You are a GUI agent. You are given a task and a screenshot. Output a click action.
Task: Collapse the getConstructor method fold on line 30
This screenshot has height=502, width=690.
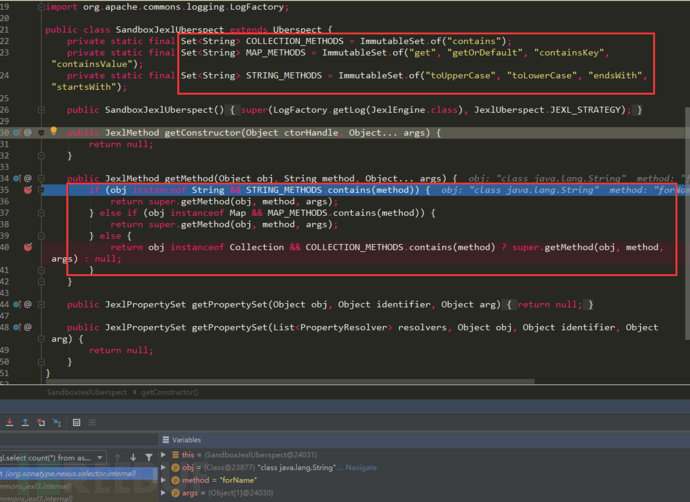click(x=41, y=132)
